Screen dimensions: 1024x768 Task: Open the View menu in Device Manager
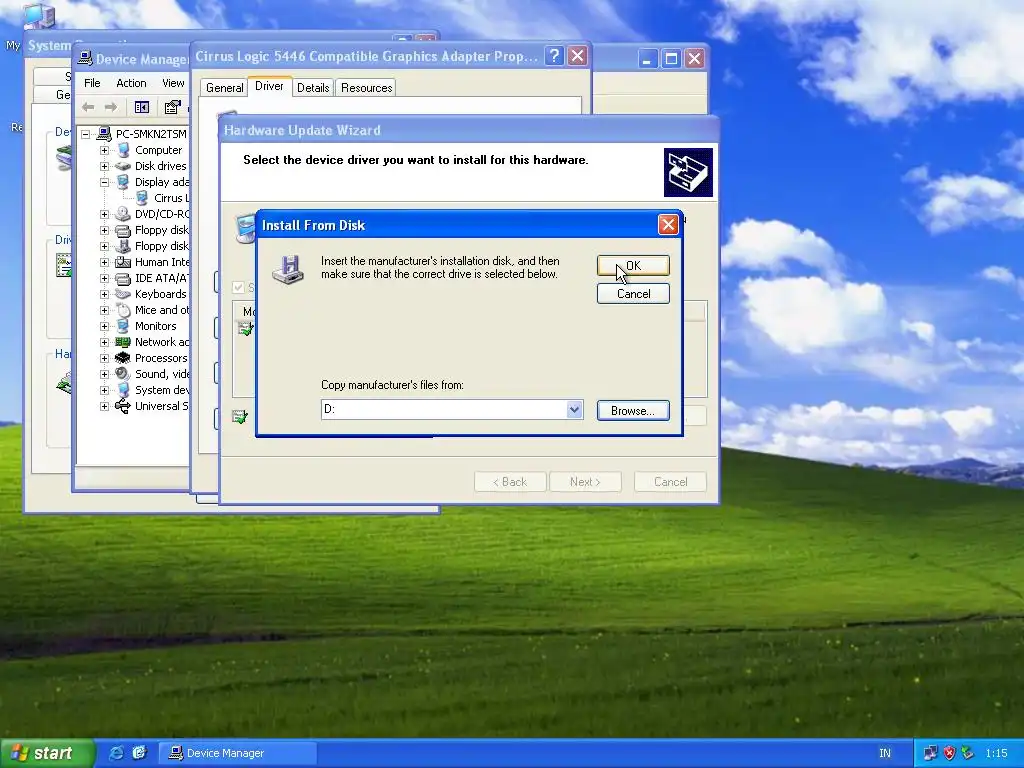pos(172,83)
